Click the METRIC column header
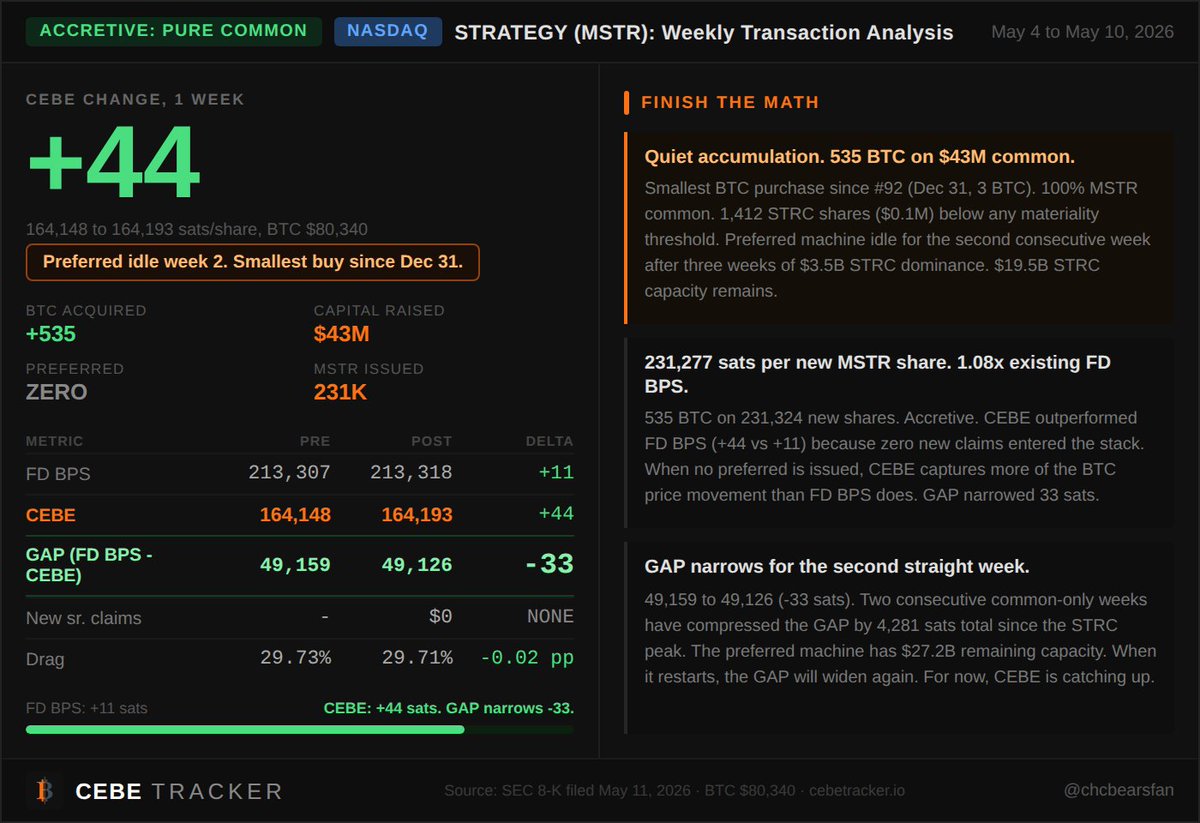Image resolution: width=1200 pixels, height=823 pixels. point(55,441)
